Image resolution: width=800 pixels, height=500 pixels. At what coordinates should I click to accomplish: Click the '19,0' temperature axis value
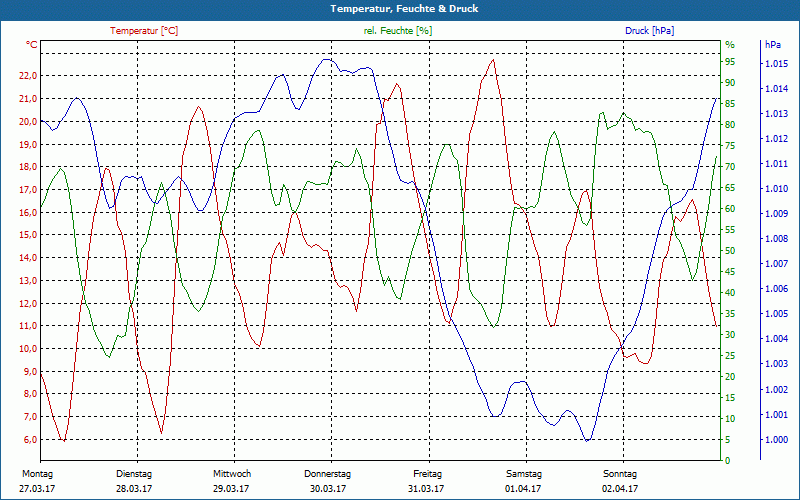pyautogui.click(x=29, y=144)
